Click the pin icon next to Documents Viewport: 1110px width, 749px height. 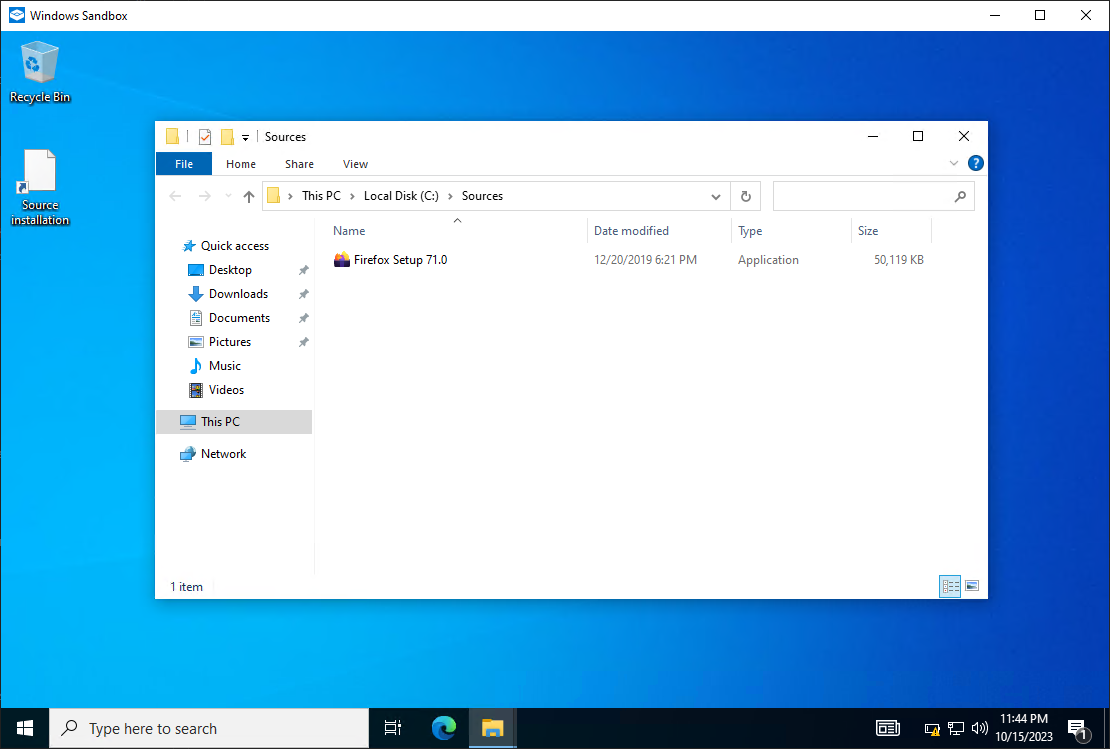click(x=304, y=319)
